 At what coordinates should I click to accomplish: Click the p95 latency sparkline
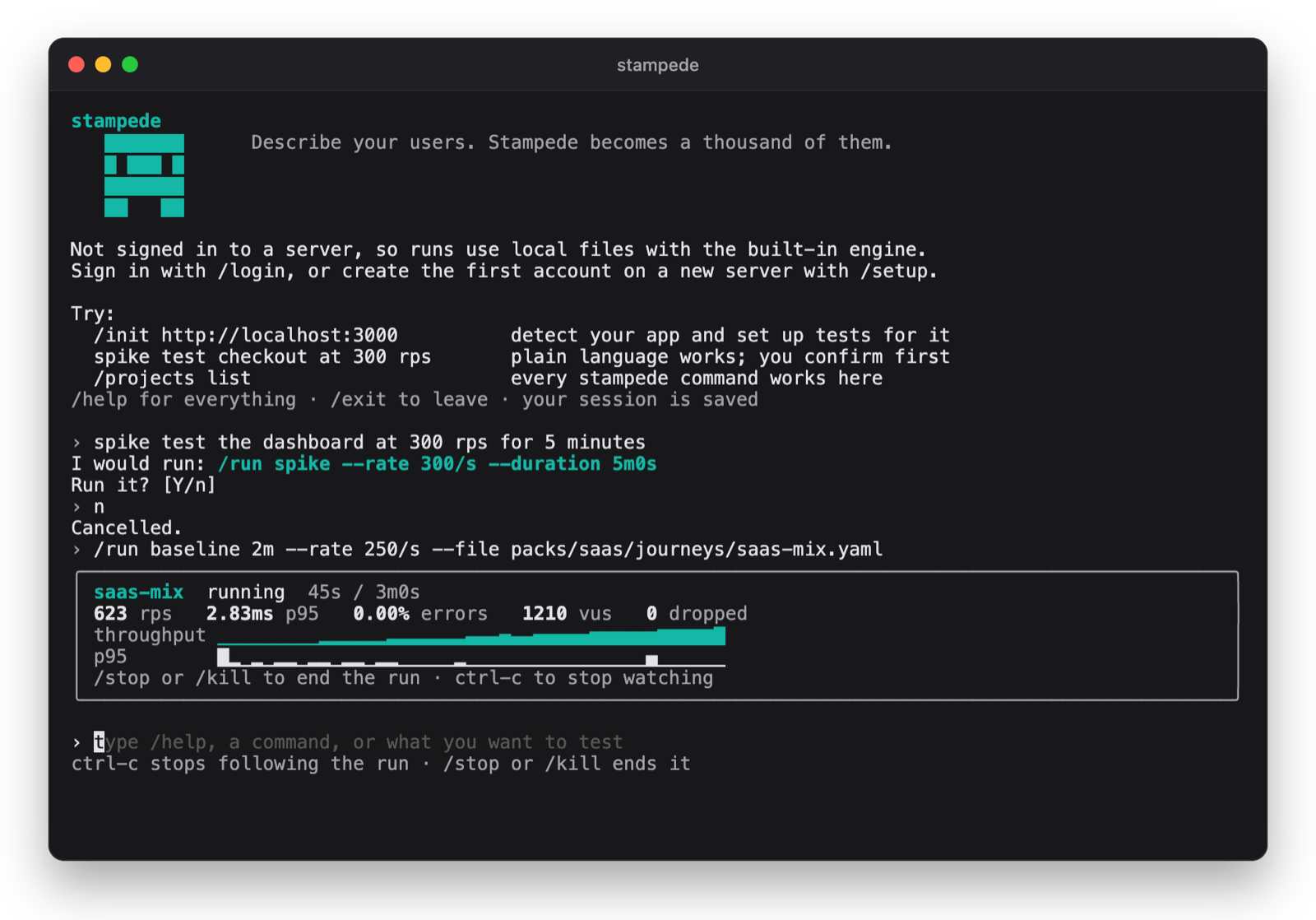[x=471, y=657]
